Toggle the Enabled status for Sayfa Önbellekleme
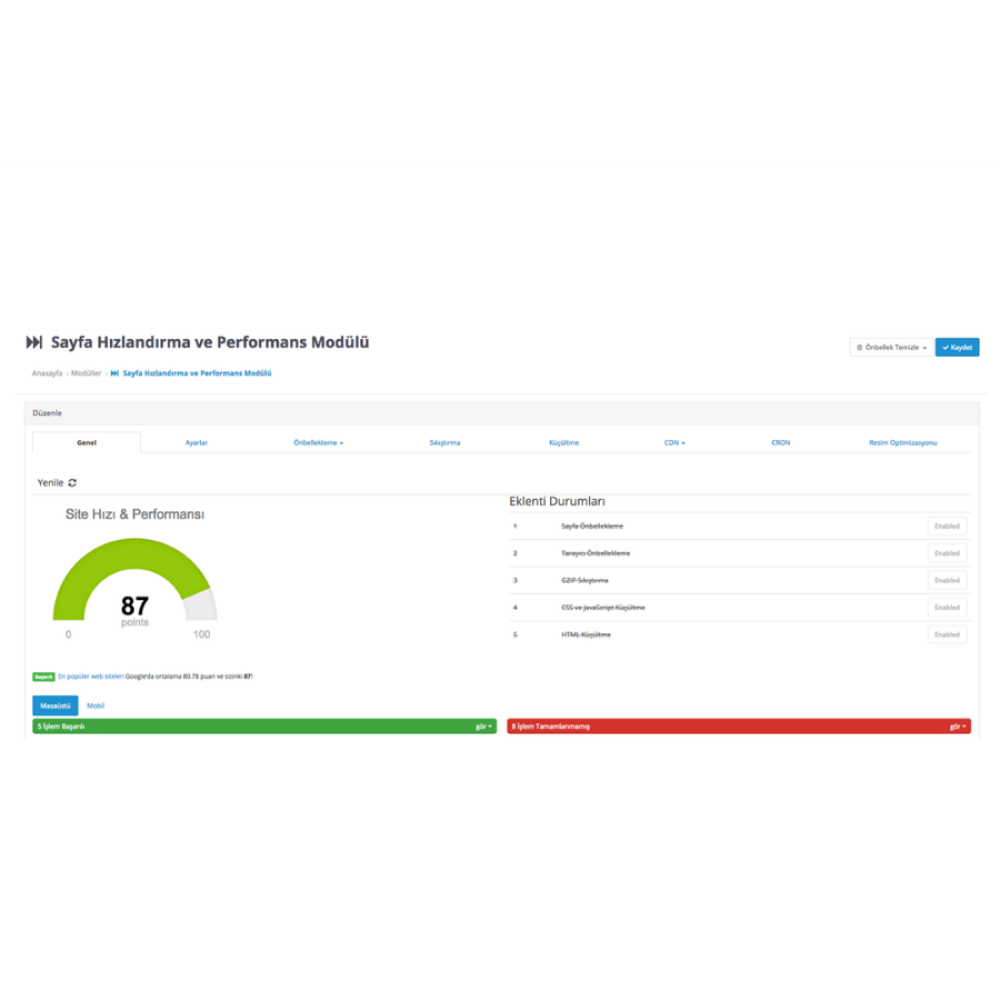1000x1000 pixels. [x=946, y=526]
